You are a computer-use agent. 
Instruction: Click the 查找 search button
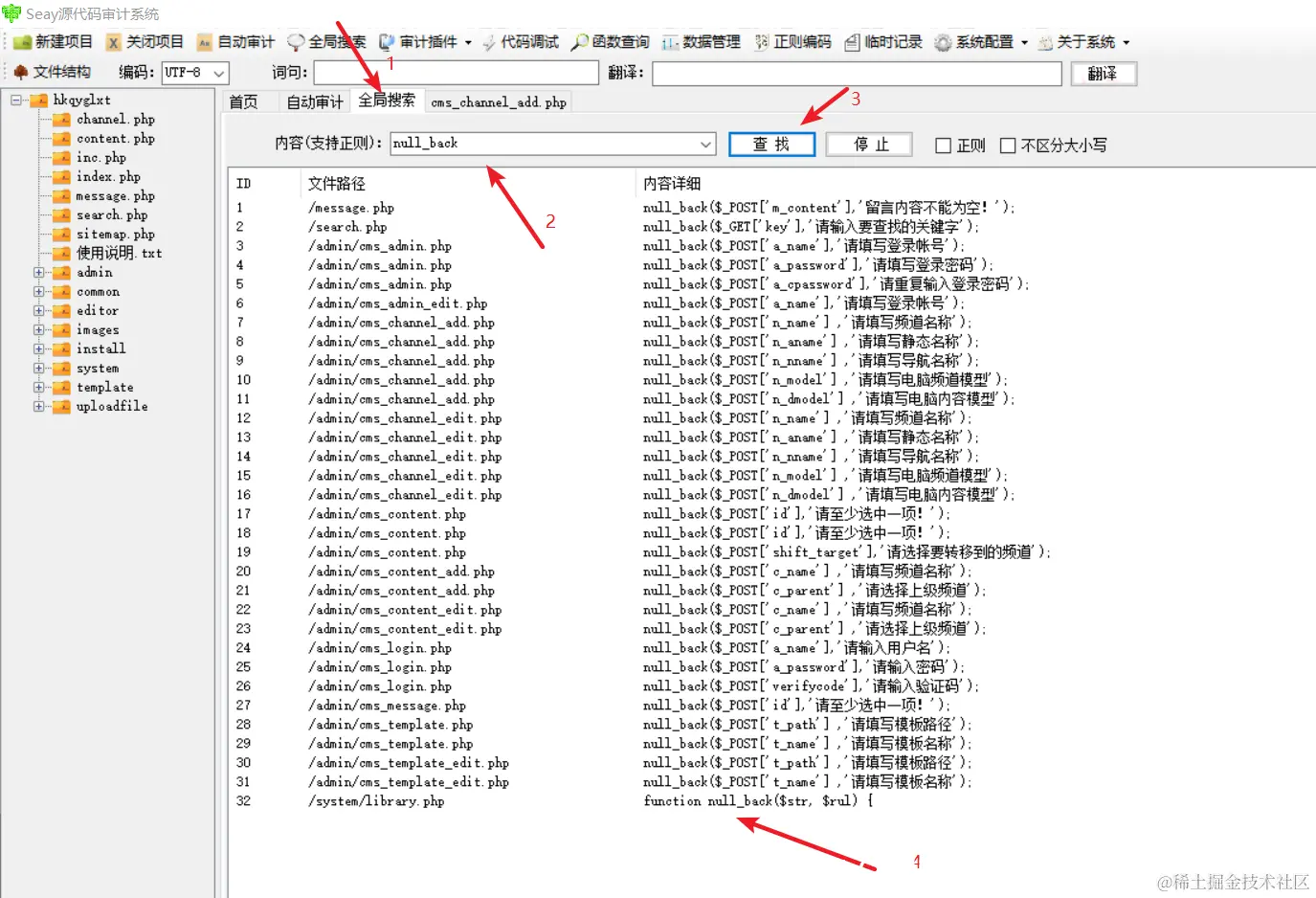(771, 144)
